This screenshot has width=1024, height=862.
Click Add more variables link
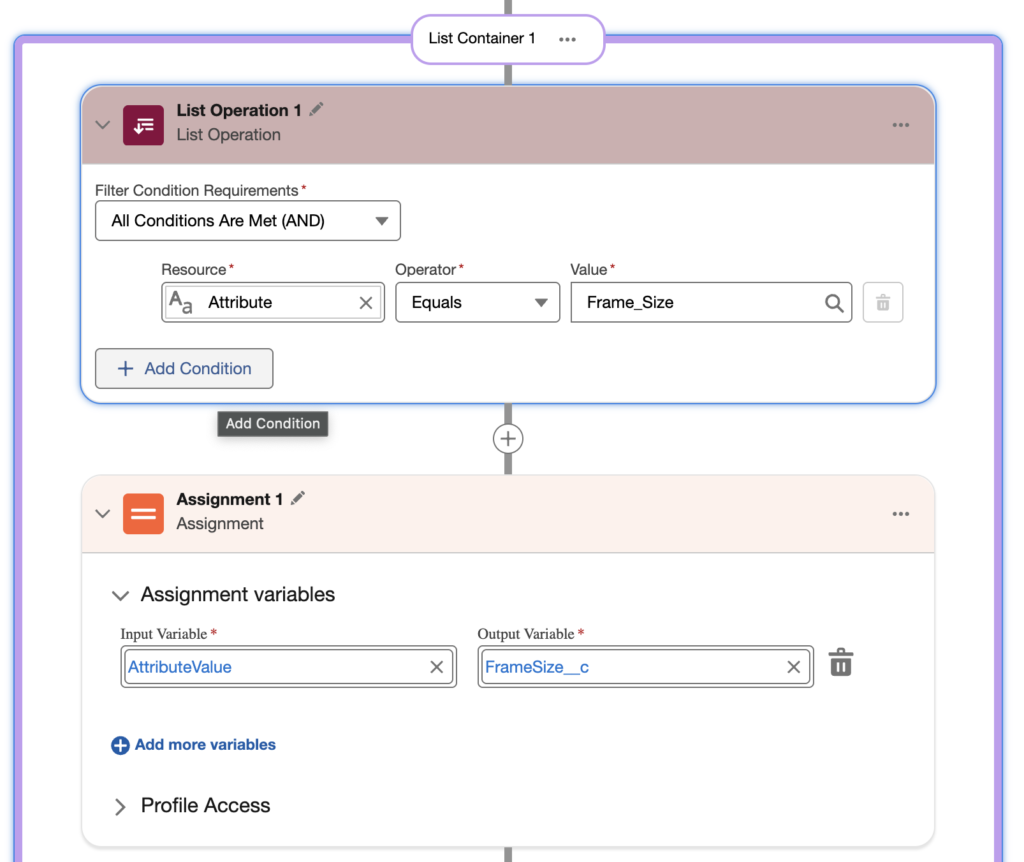(193, 744)
